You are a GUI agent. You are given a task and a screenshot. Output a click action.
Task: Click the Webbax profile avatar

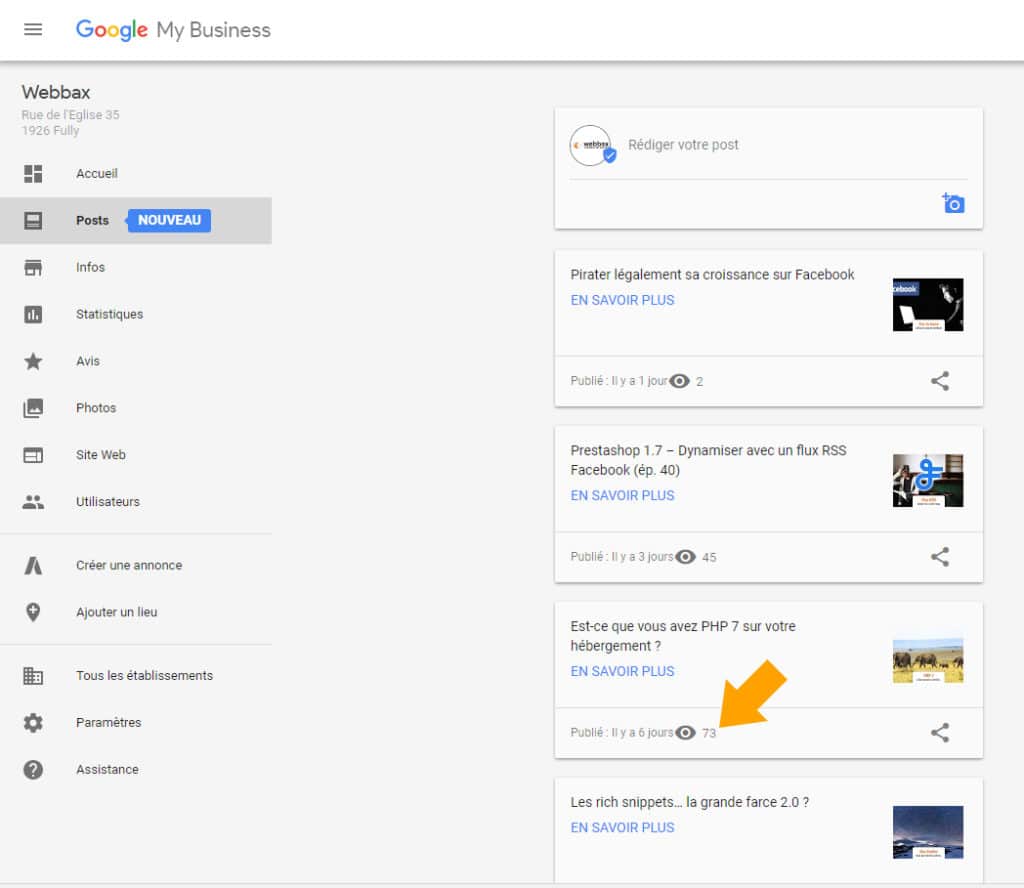tap(592, 145)
